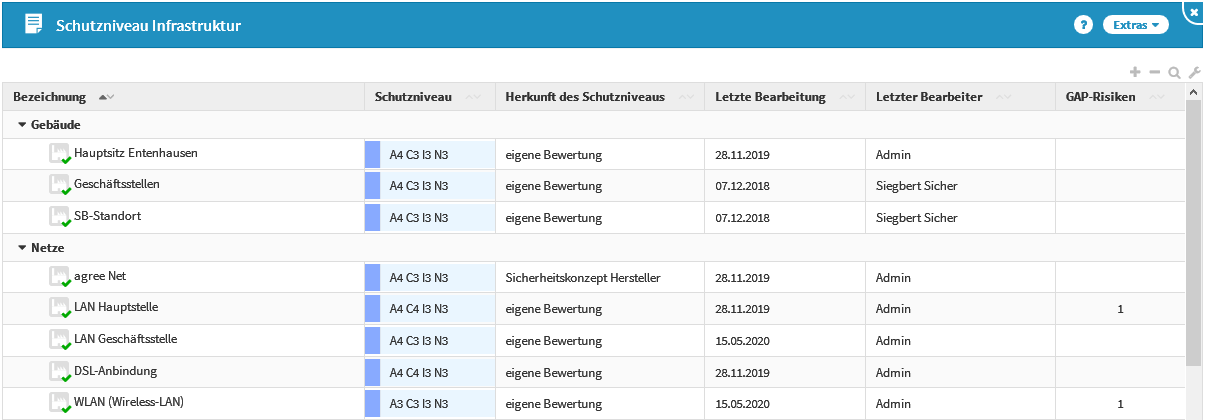Image resolution: width=1207 pixels, height=420 pixels.
Task: Click the WLAN (Wireless-LAN) item icon
Action: [x=60, y=403]
